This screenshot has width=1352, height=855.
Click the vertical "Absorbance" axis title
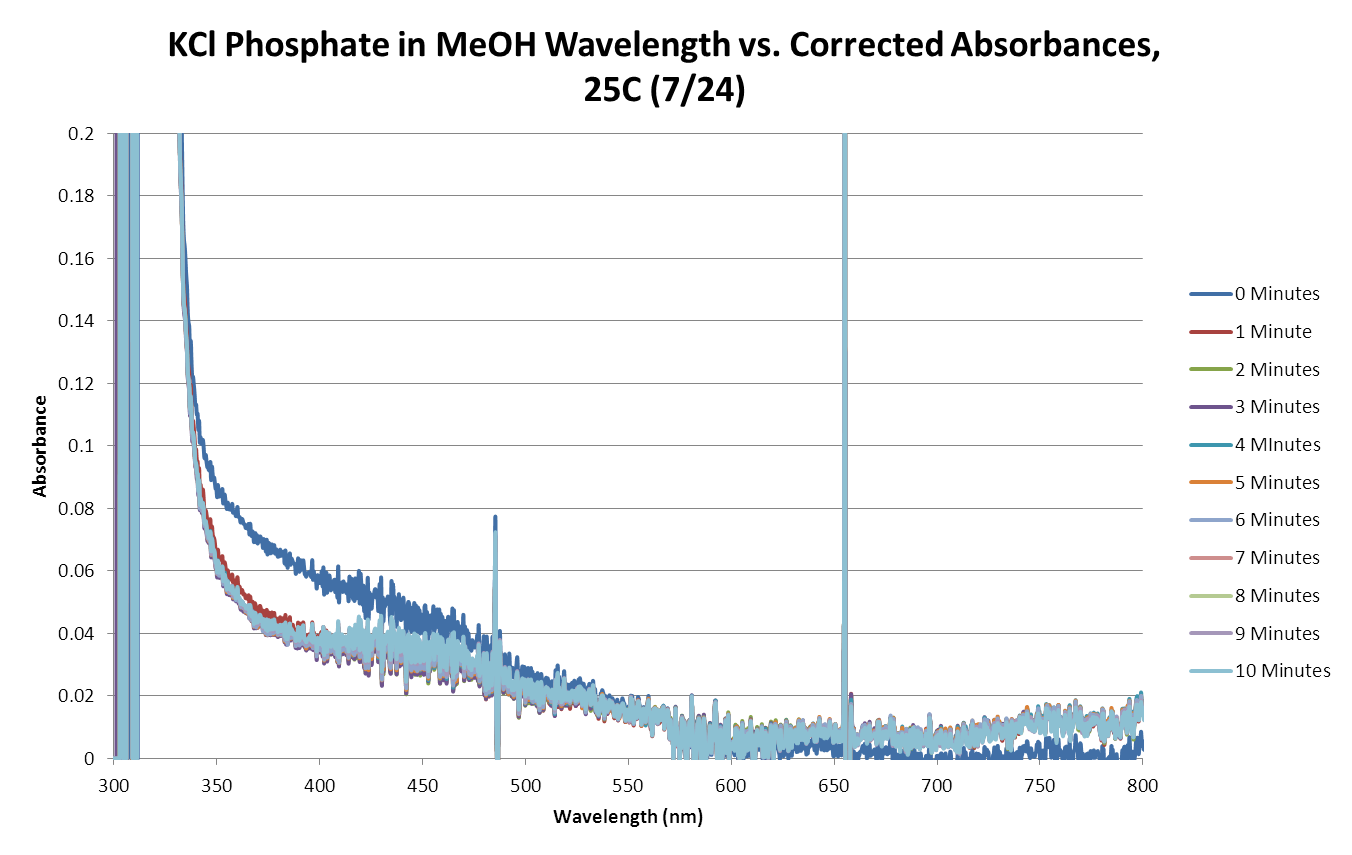[x=40, y=446]
